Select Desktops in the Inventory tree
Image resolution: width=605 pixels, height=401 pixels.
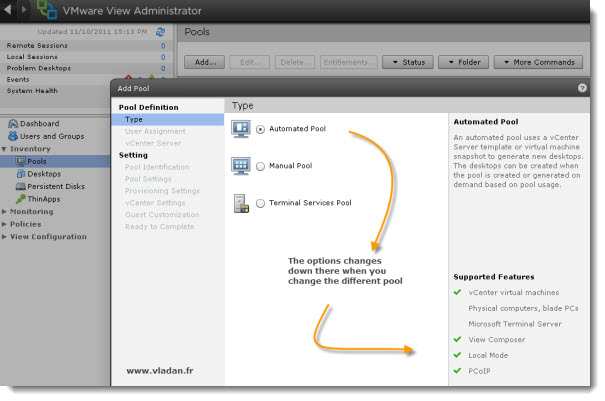(x=44, y=174)
